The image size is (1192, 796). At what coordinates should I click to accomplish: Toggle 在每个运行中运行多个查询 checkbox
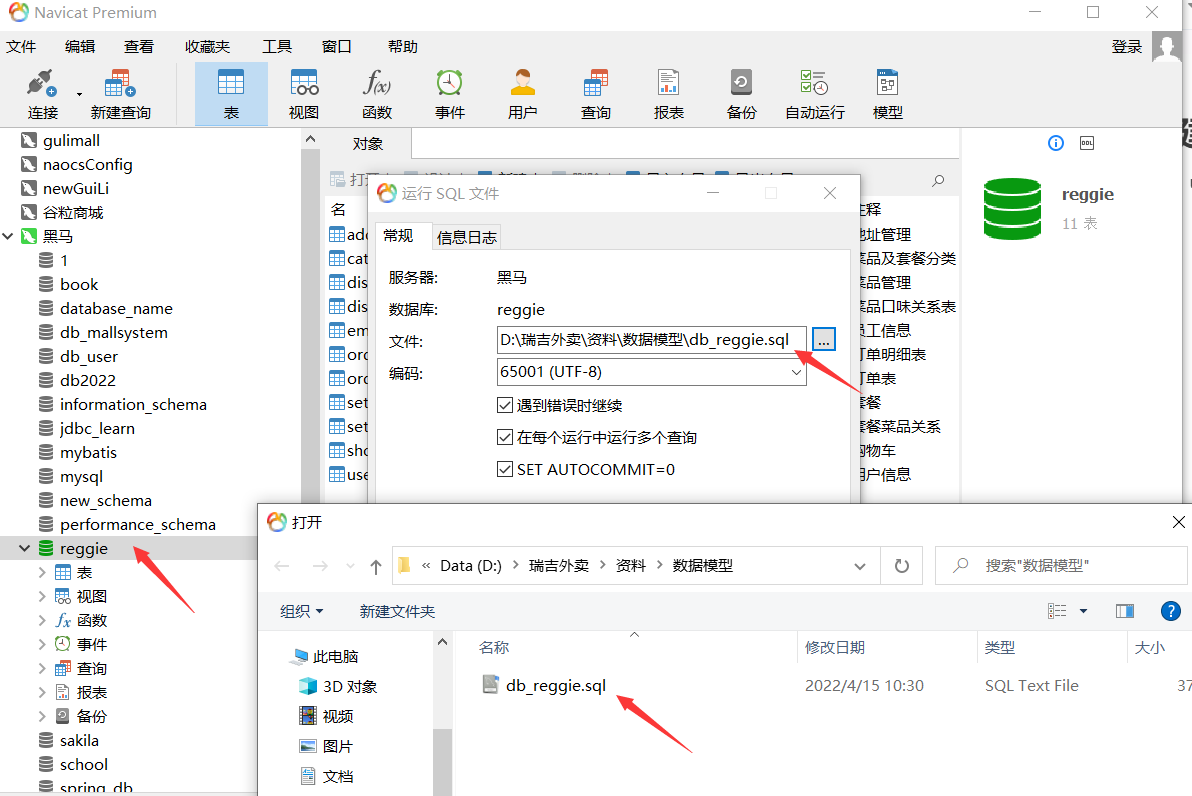pyautogui.click(x=505, y=437)
